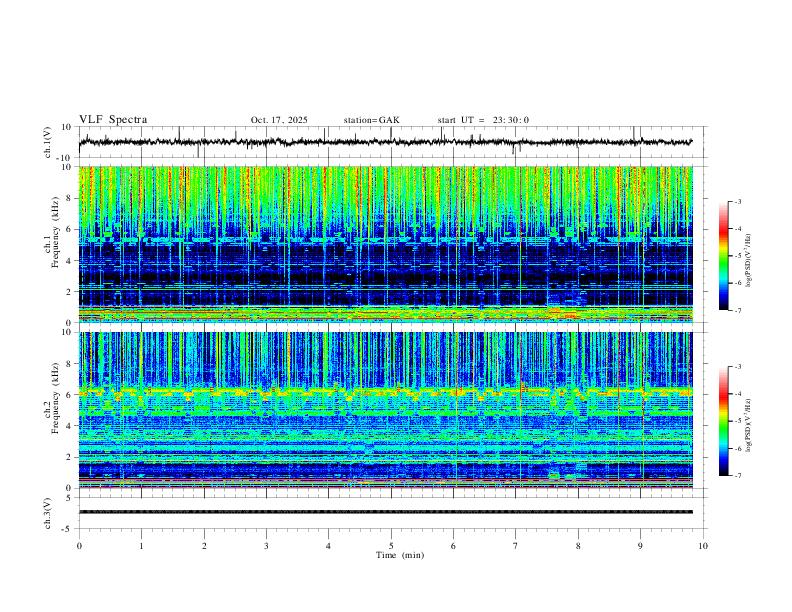The image size is (792, 612).
Task: Select the date text "Oct. 17, 2025"
Action: (x=279, y=120)
